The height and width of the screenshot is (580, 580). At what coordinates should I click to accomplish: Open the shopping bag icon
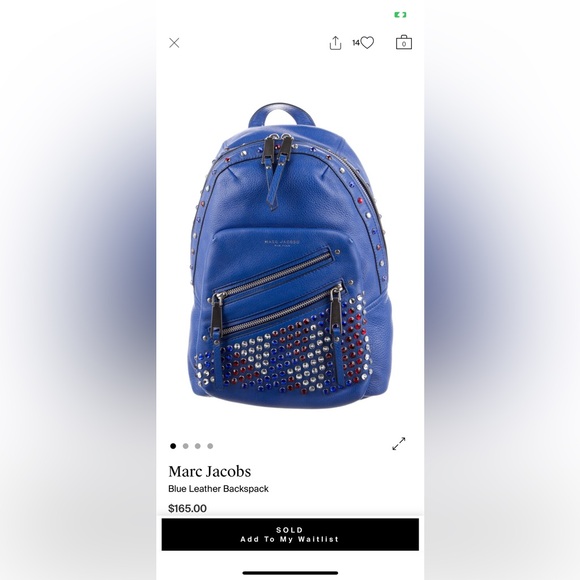click(x=404, y=43)
